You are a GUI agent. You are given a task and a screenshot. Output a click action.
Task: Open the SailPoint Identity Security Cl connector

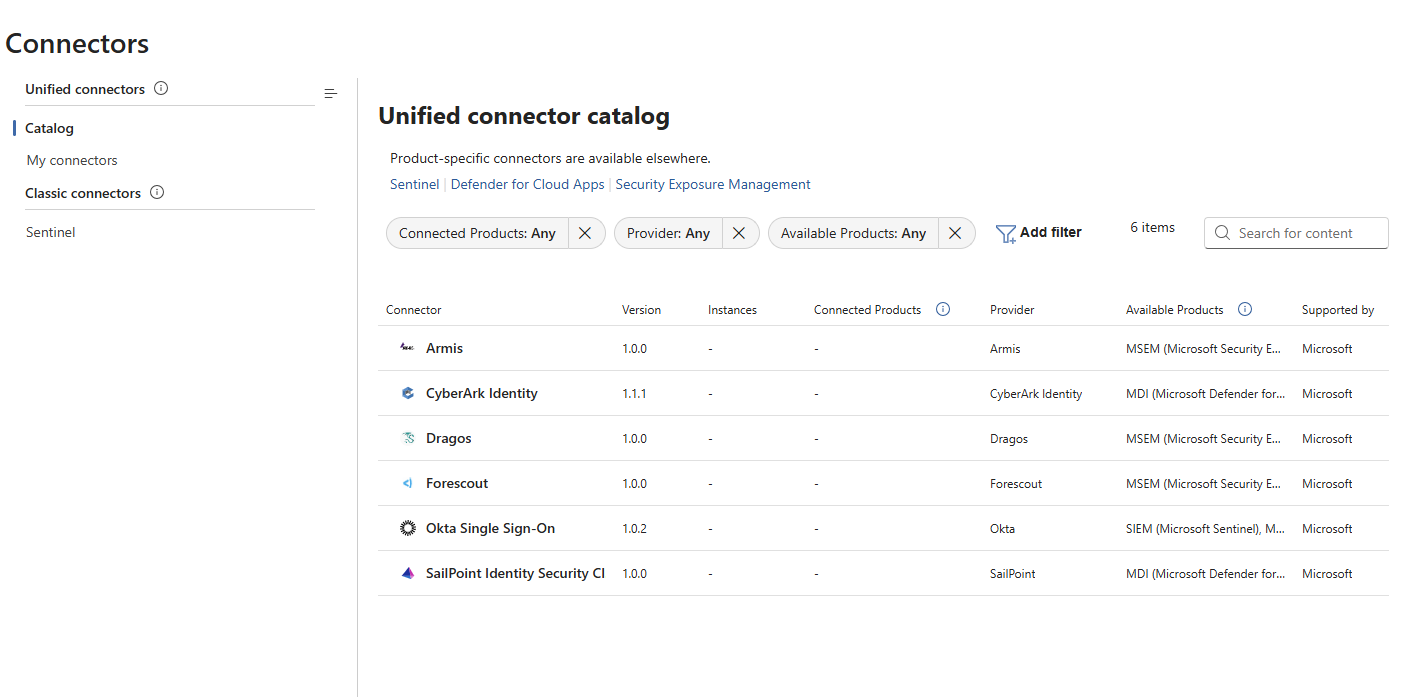point(515,573)
